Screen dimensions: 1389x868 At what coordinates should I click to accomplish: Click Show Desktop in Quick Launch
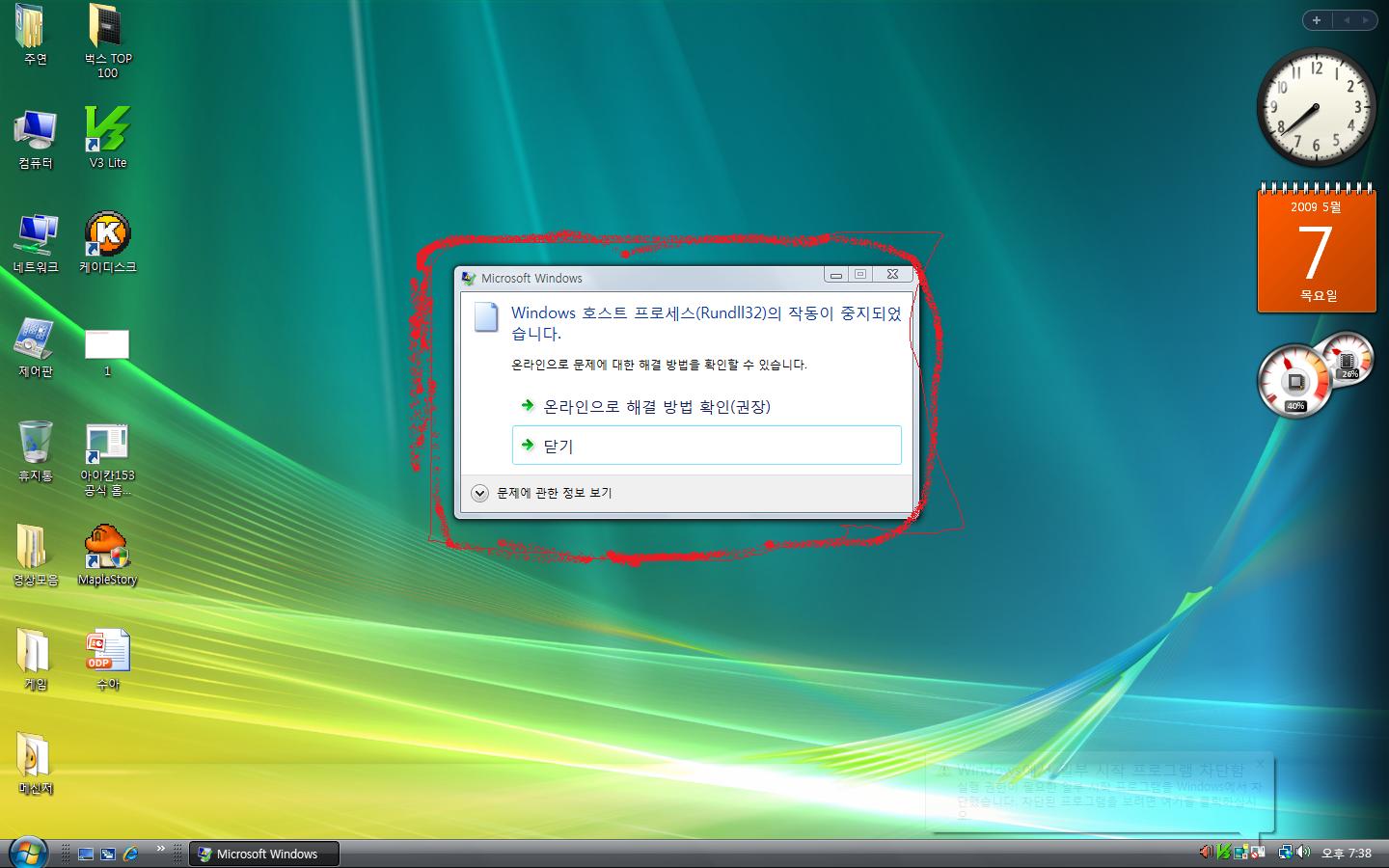86,854
